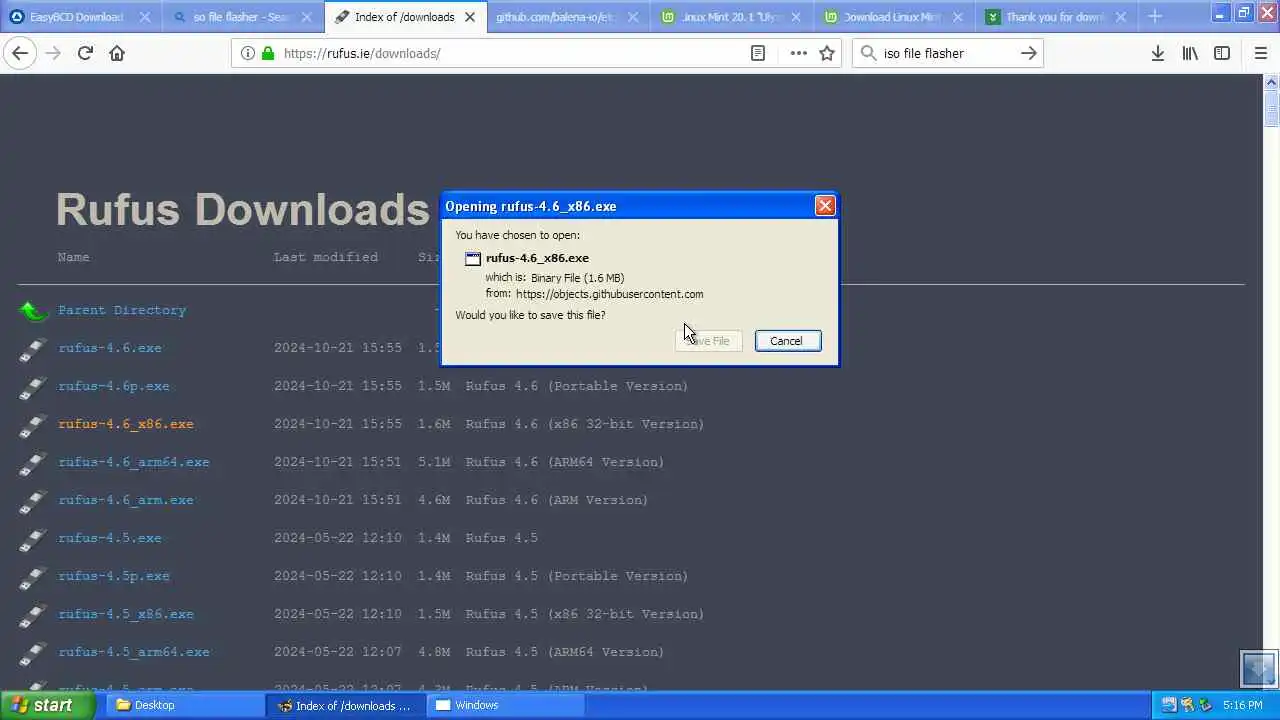The width and height of the screenshot is (1280, 720).
Task: Click the 5:16 PM system clock
Action: click(1243, 705)
